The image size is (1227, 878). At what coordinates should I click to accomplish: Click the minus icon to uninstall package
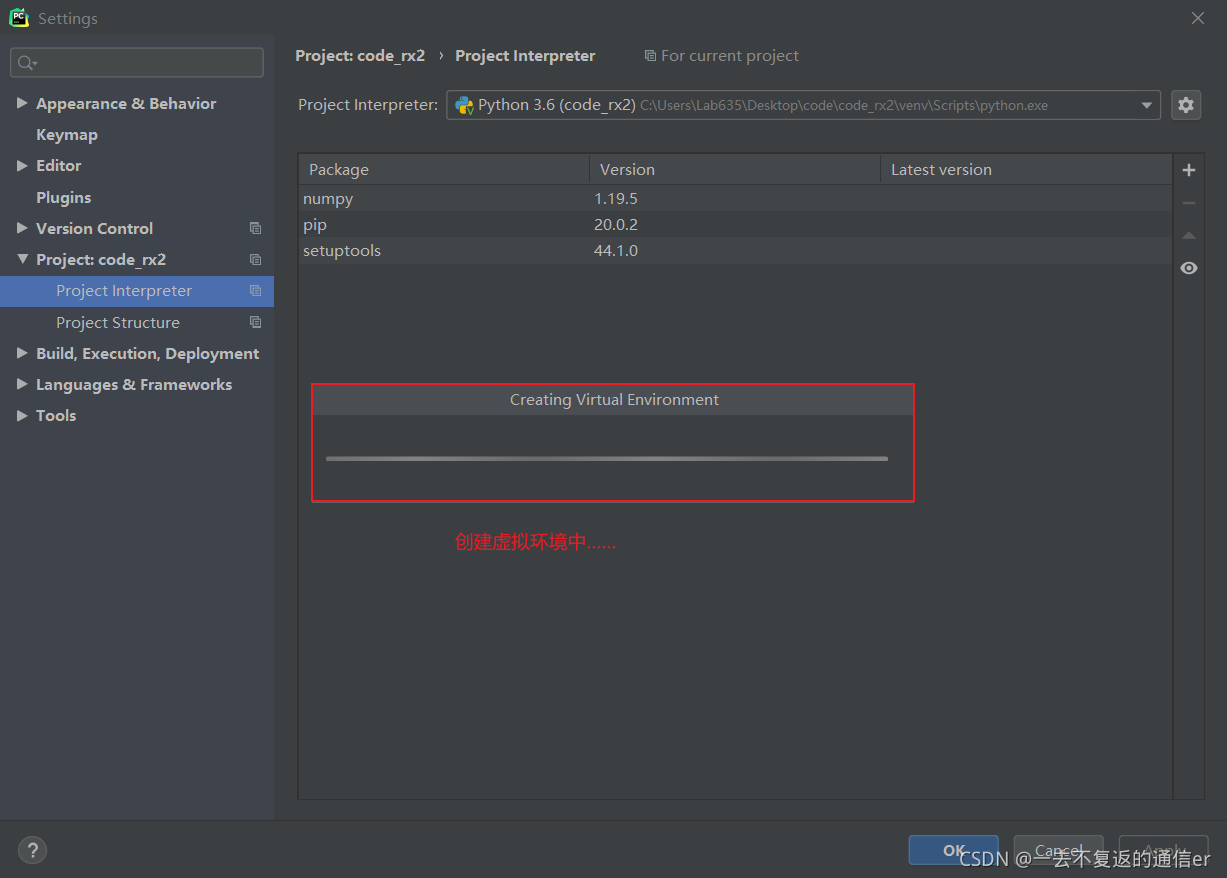click(1188, 203)
